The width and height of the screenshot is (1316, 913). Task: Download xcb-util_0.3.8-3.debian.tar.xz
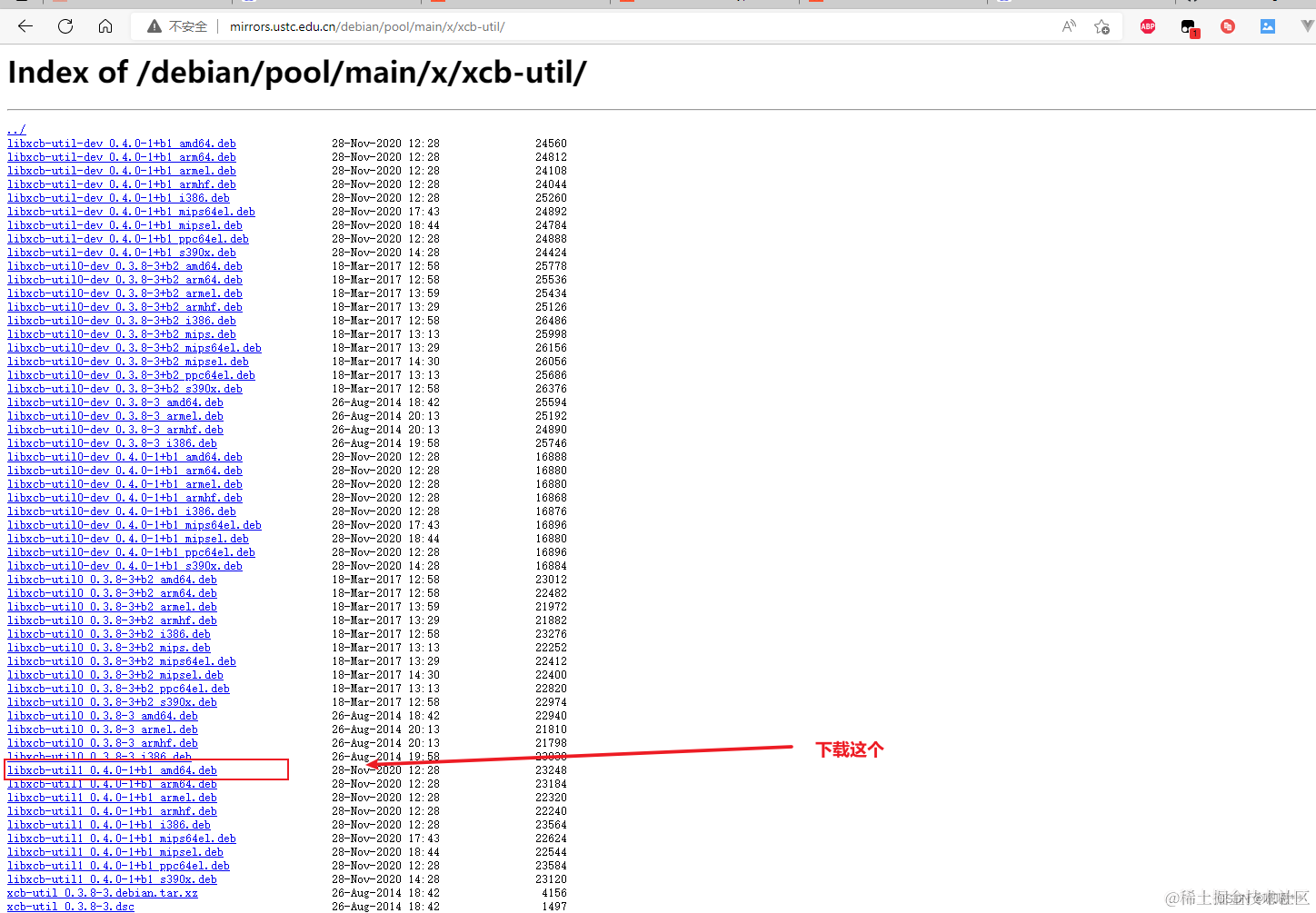tap(103, 893)
